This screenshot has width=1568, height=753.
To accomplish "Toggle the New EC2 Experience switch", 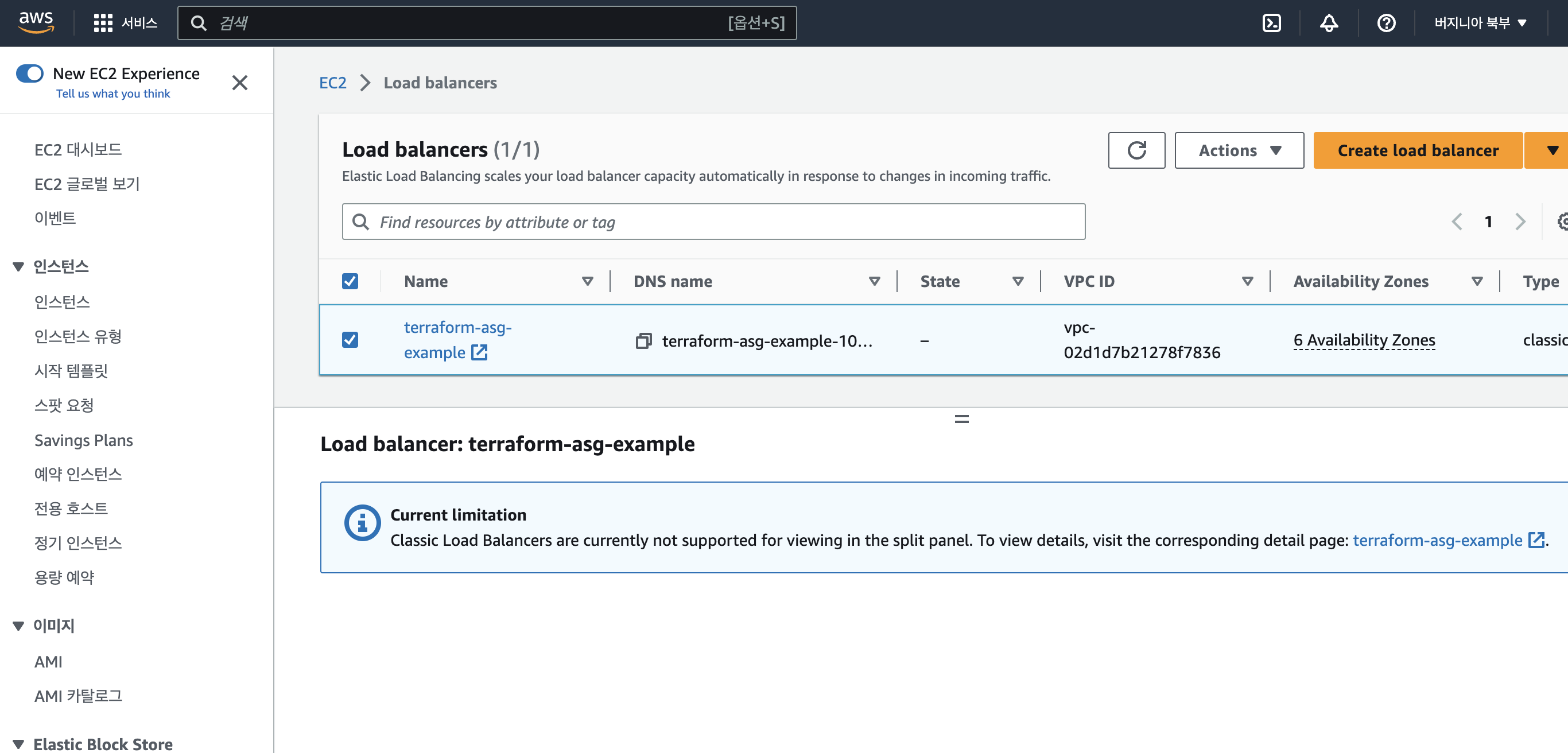I will pos(29,73).
